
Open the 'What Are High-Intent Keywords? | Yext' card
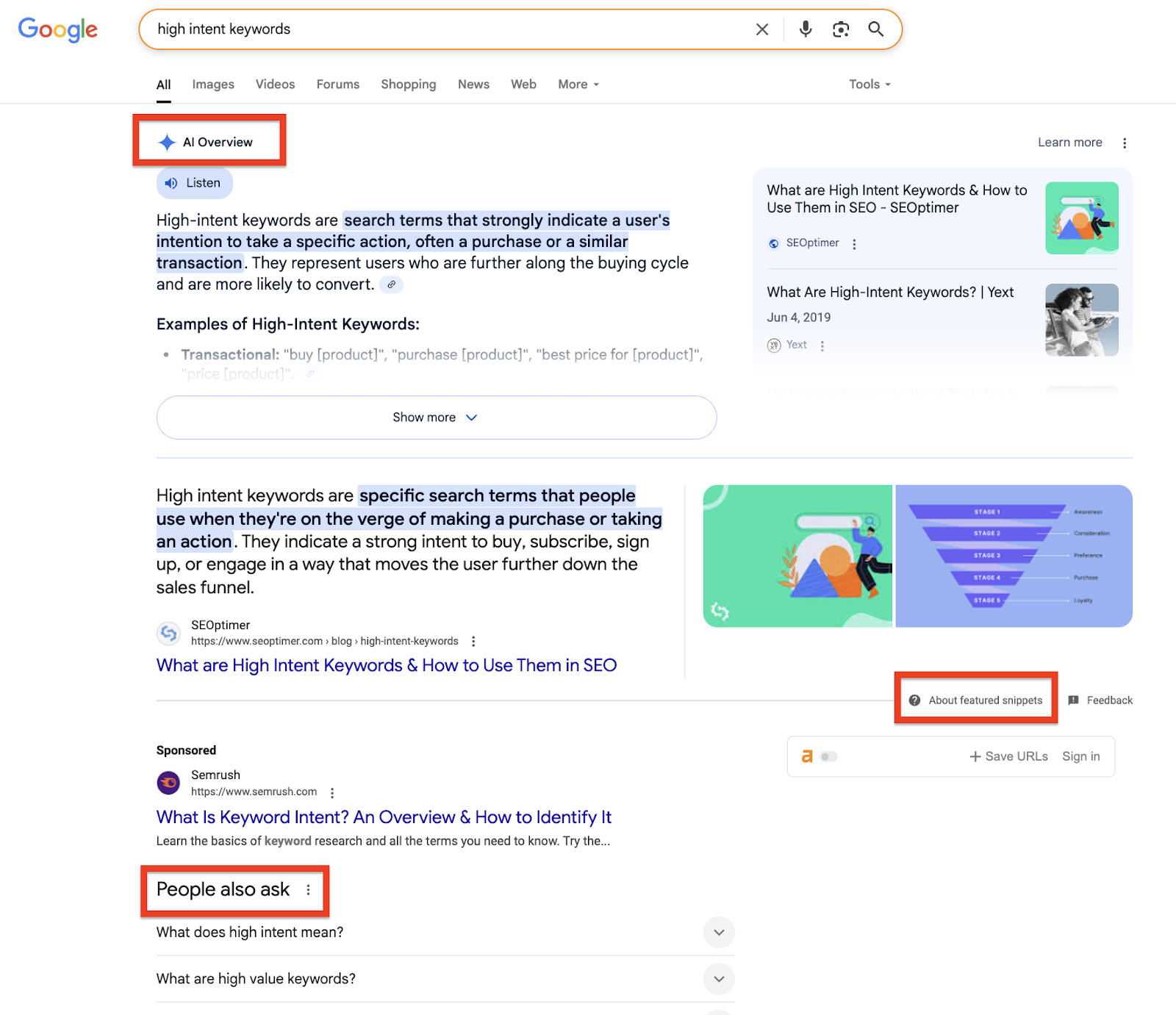pyautogui.click(x=890, y=293)
